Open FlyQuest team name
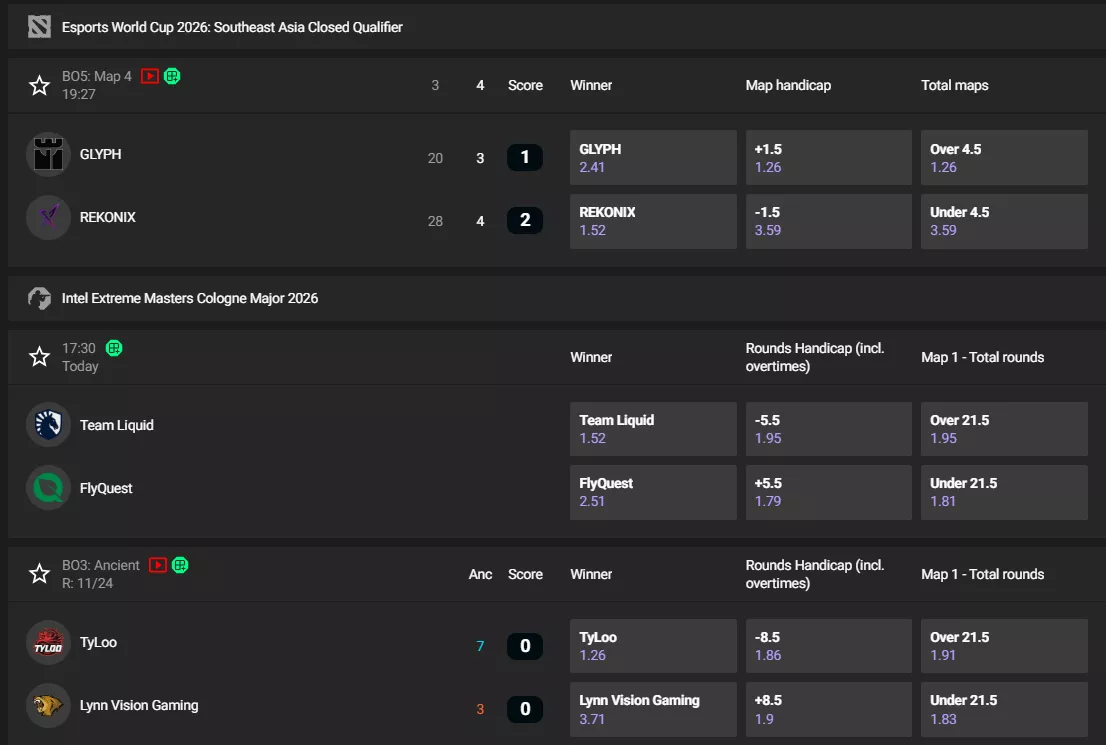The height and width of the screenshot is (745, 1106). (106, 488)
